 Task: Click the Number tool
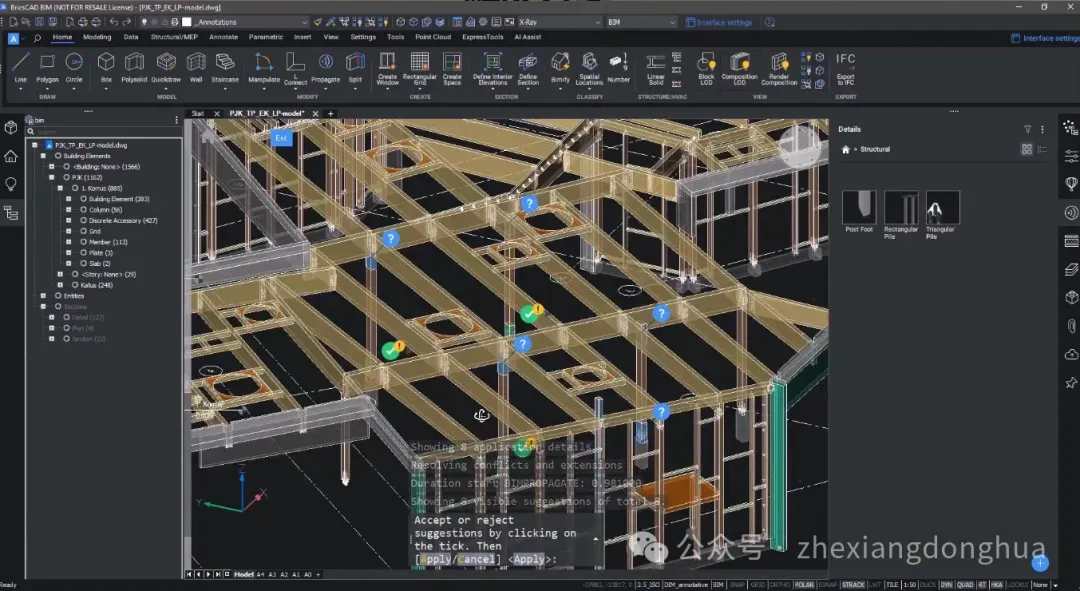[x=619, y=68]
